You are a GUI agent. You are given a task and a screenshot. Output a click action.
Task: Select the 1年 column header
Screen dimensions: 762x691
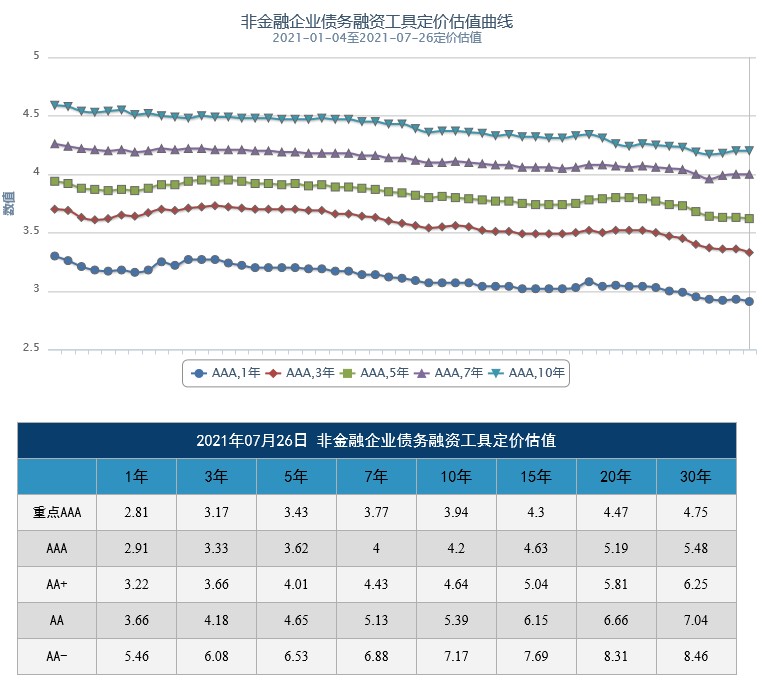point(137,476)
